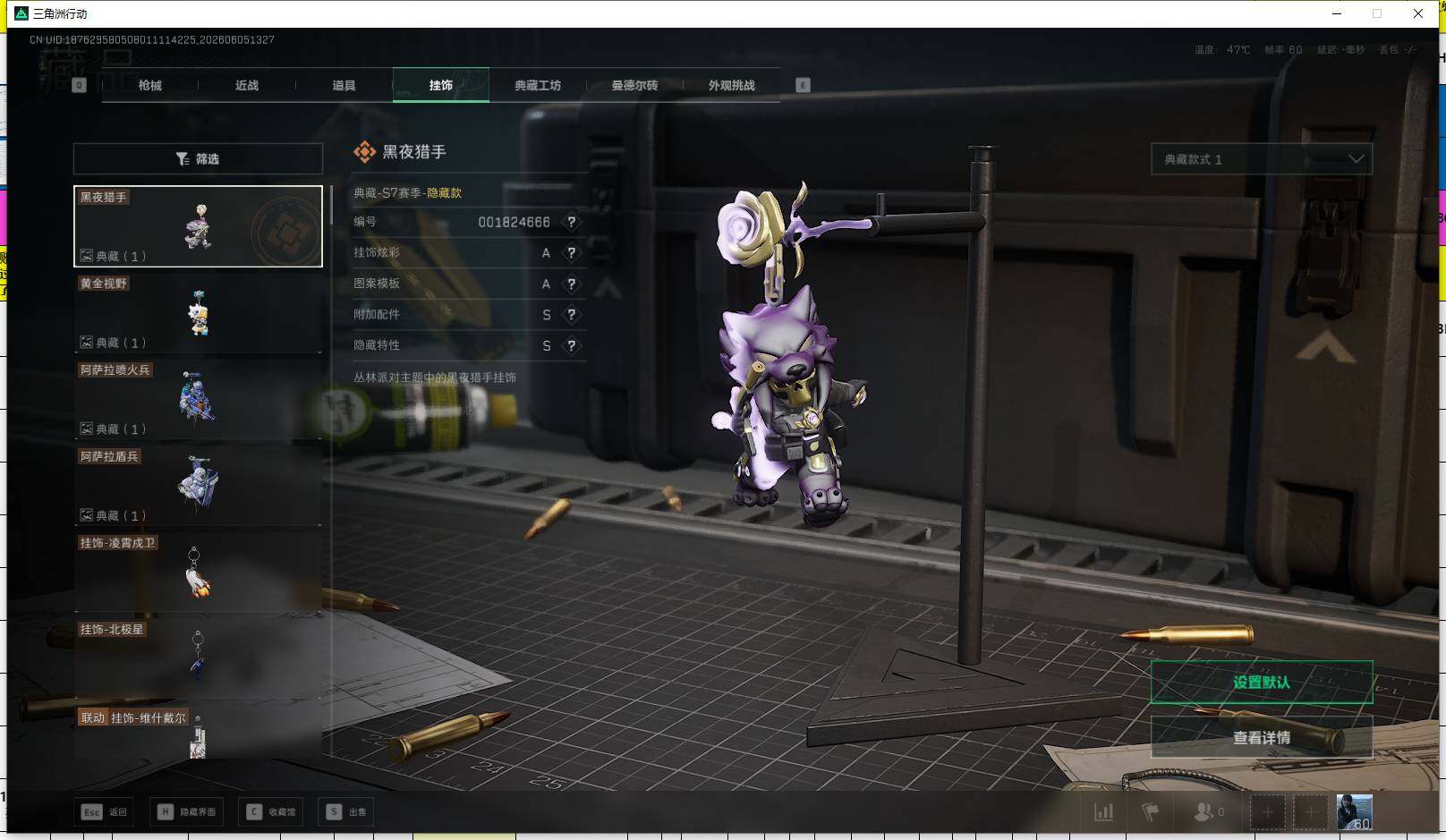Open the 附加配件 help question mark
Image resolution: width=1446 pixels, height=840 pixels.
(572, 315)
